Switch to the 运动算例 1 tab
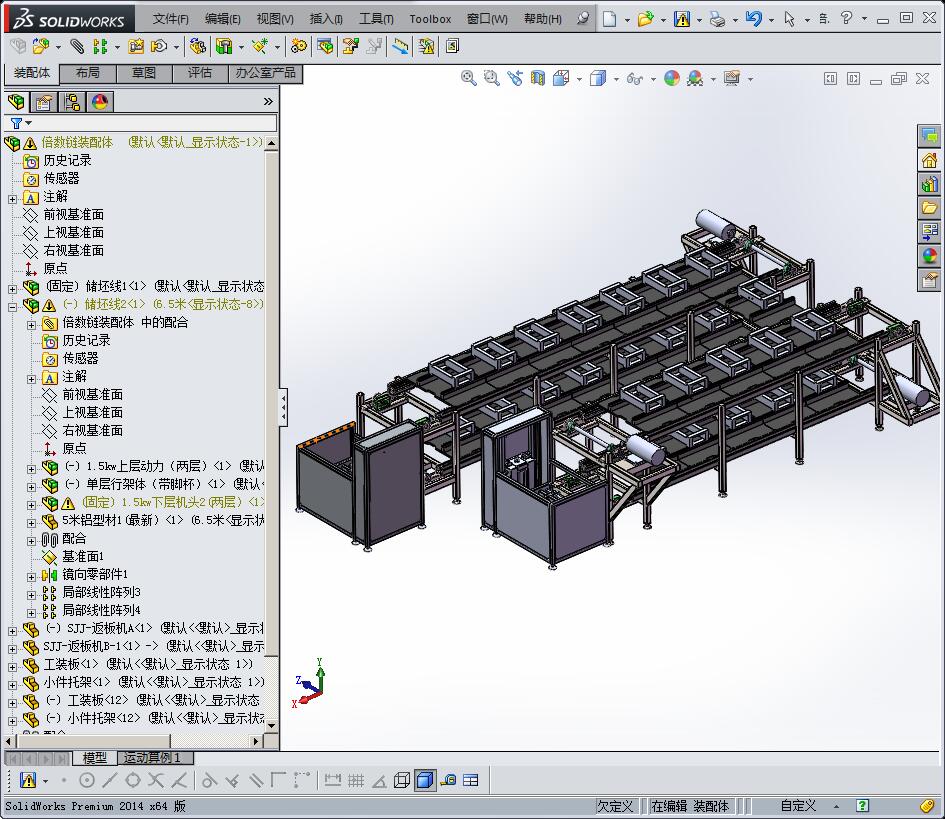This screenshot has height=819, width=945. click(x=152, y=758)
